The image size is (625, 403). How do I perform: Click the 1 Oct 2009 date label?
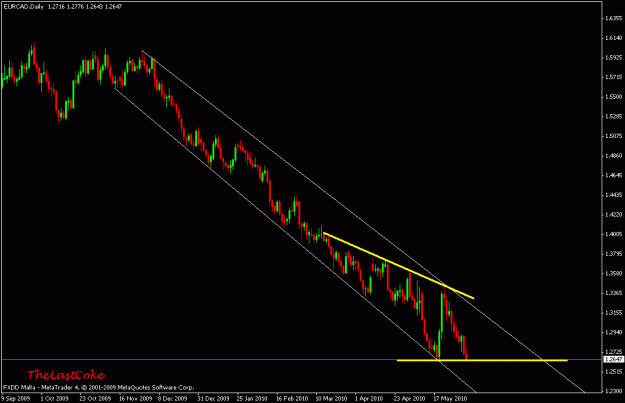point(54,398)
